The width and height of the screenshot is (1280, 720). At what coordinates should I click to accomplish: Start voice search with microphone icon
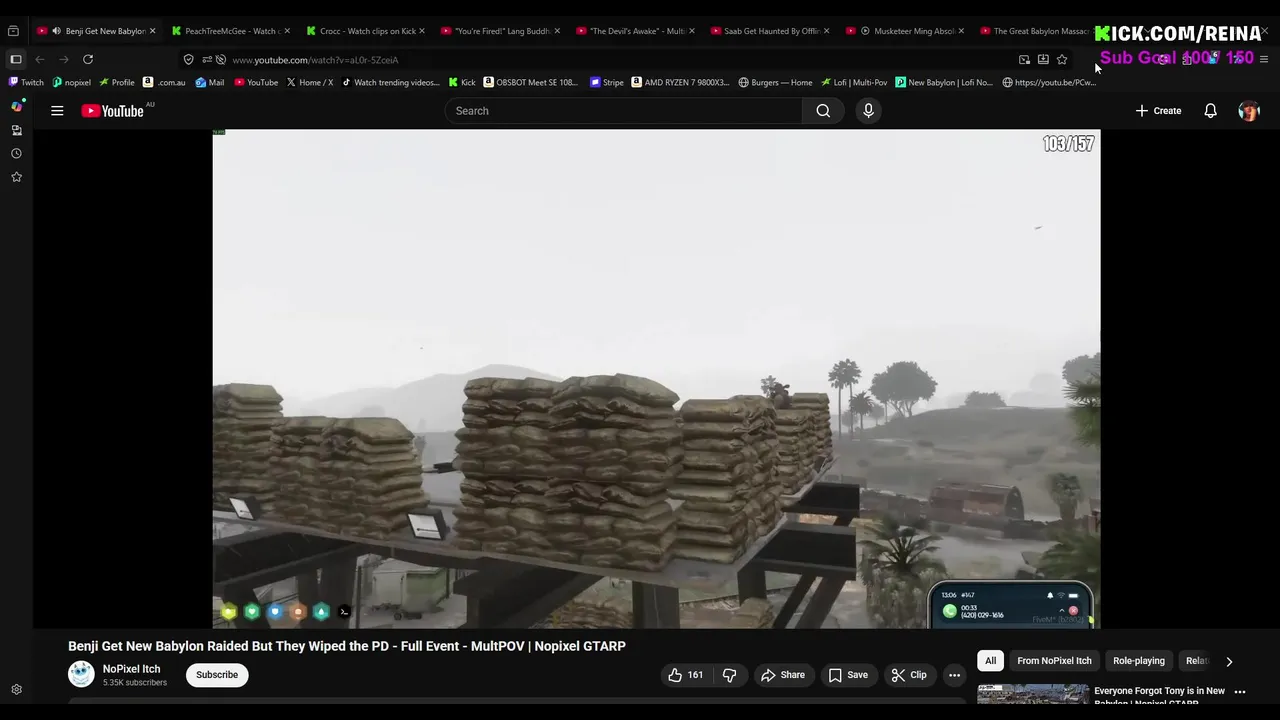tap(868, 111)
